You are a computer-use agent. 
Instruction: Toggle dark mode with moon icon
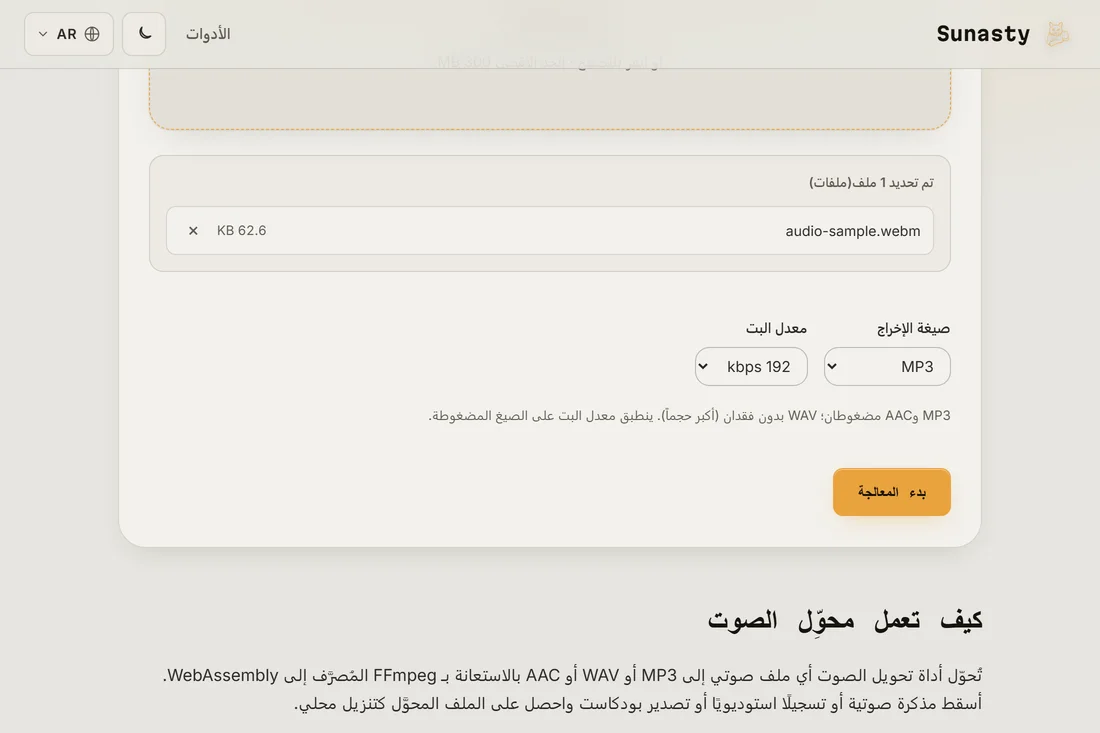144,34
